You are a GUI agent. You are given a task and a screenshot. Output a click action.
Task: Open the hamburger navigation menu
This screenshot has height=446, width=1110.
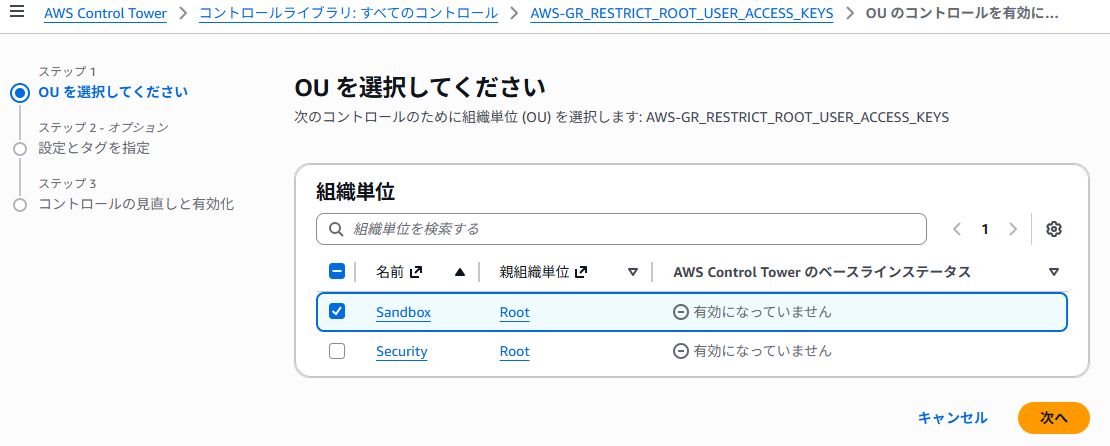point(16,14)
